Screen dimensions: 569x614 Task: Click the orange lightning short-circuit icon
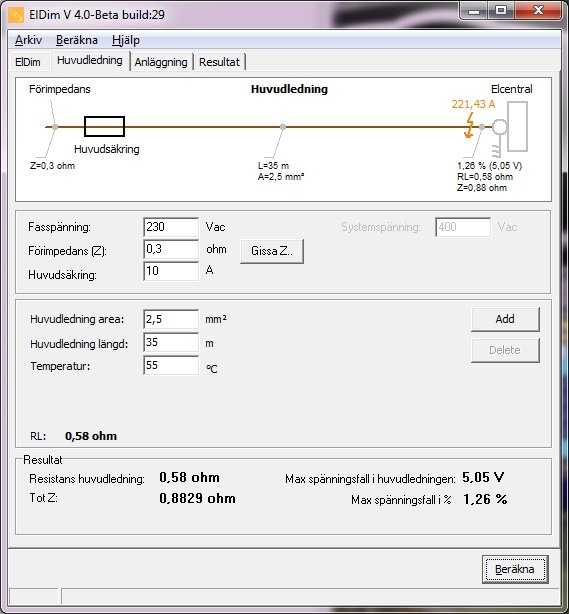click(x=469, y=125)
